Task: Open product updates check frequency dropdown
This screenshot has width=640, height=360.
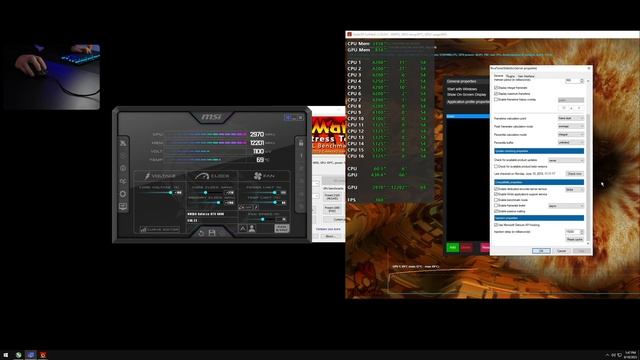Action: tap(566, 160)
